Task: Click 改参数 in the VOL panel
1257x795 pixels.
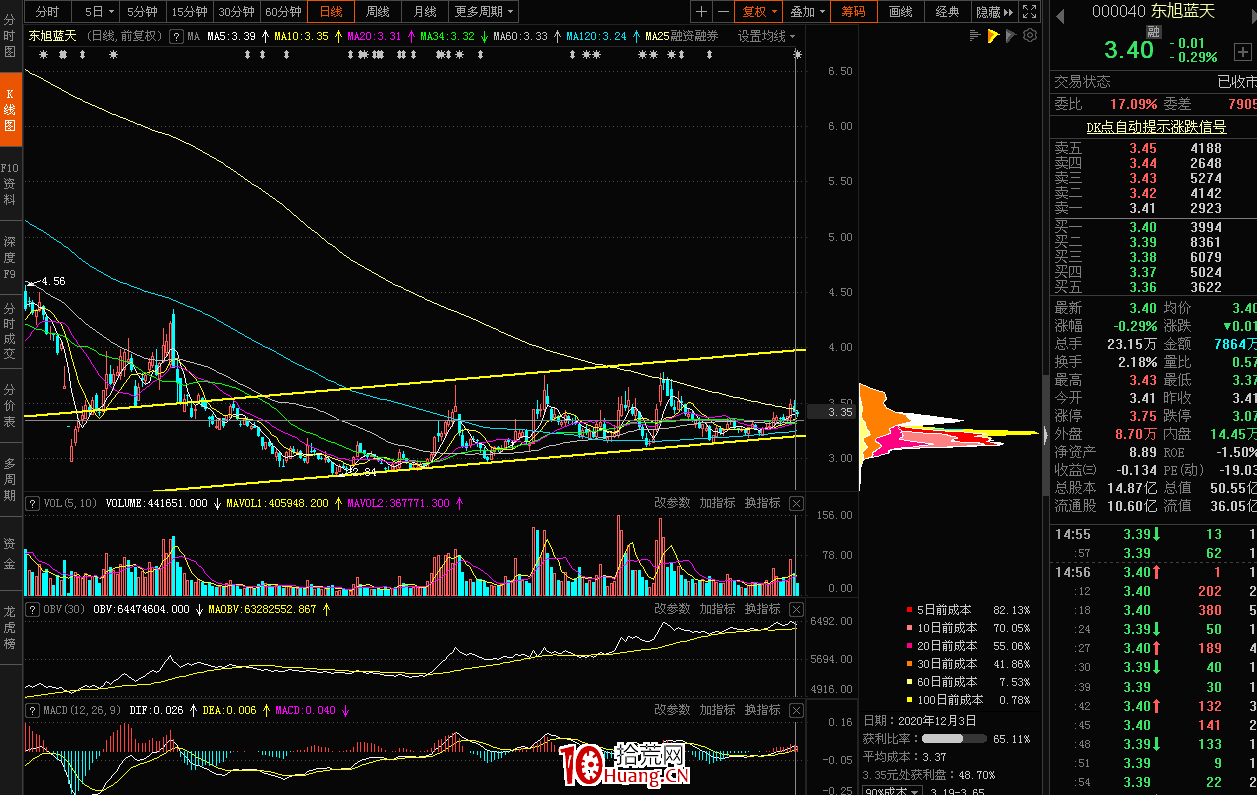Action: tap(672, 503)
